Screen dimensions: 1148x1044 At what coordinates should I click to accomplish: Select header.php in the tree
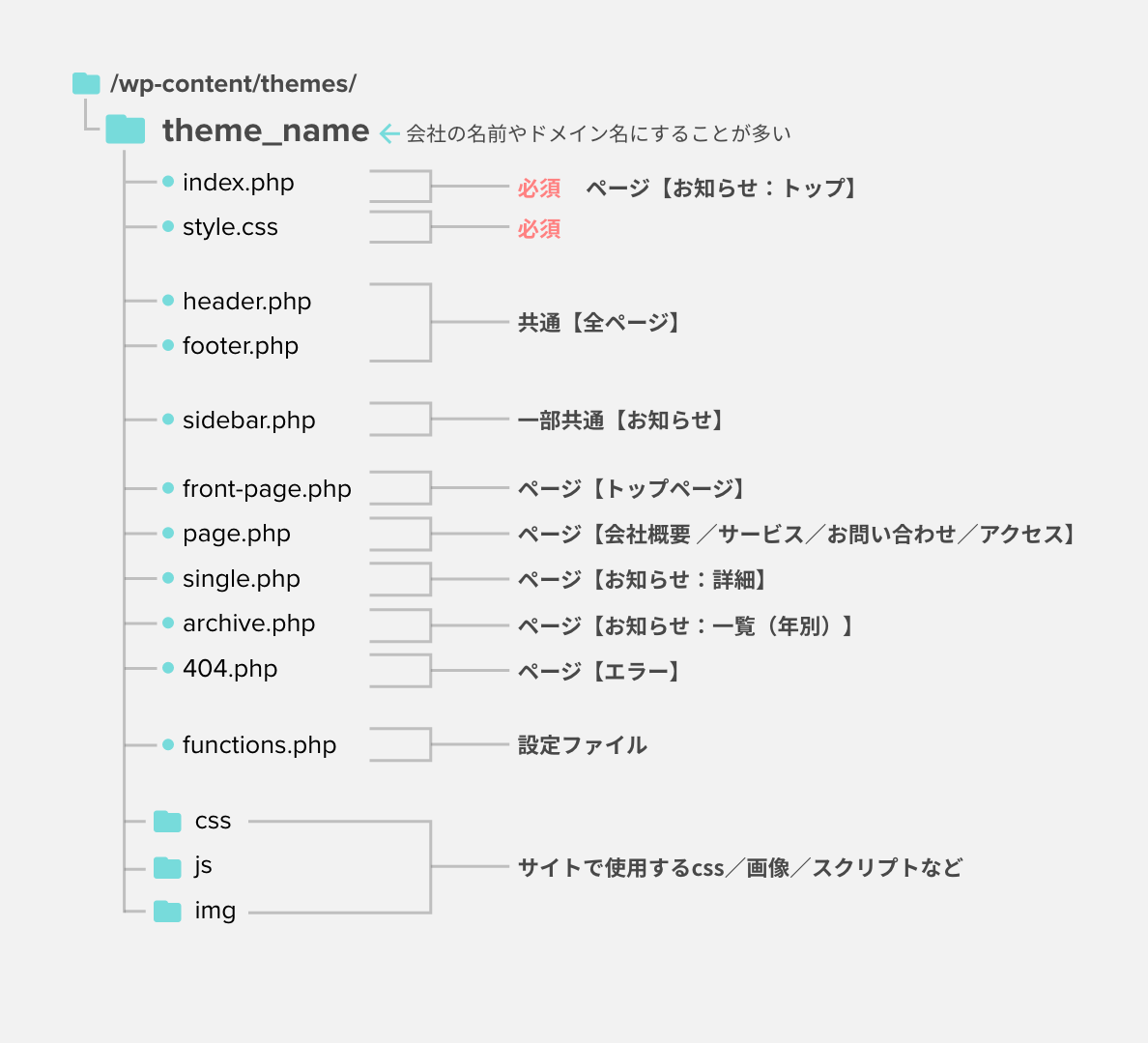[x=246, y=302]
